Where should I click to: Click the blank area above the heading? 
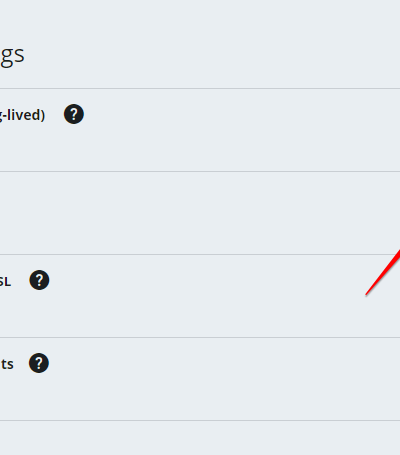[200, 20]
